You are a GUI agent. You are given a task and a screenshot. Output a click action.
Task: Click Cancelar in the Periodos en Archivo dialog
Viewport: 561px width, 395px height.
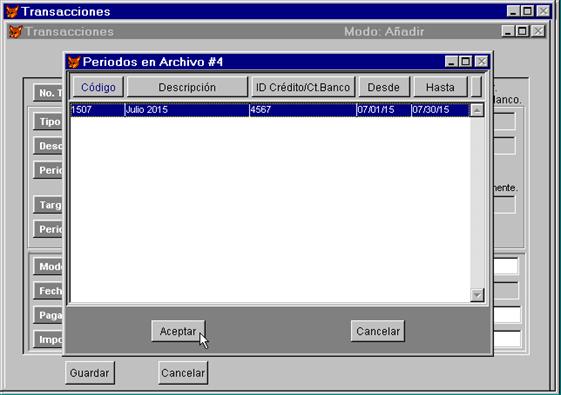click(378, 331)
